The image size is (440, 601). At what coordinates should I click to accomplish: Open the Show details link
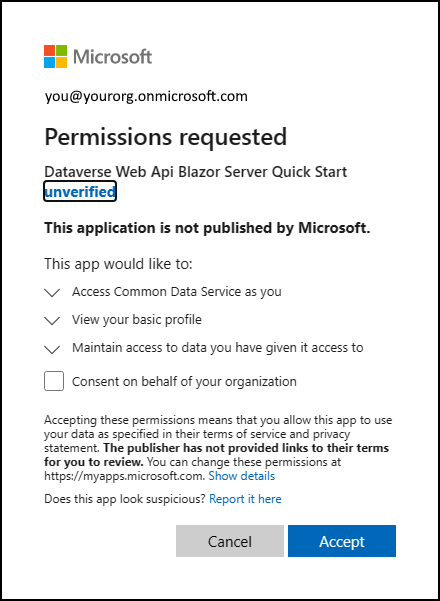242,476
